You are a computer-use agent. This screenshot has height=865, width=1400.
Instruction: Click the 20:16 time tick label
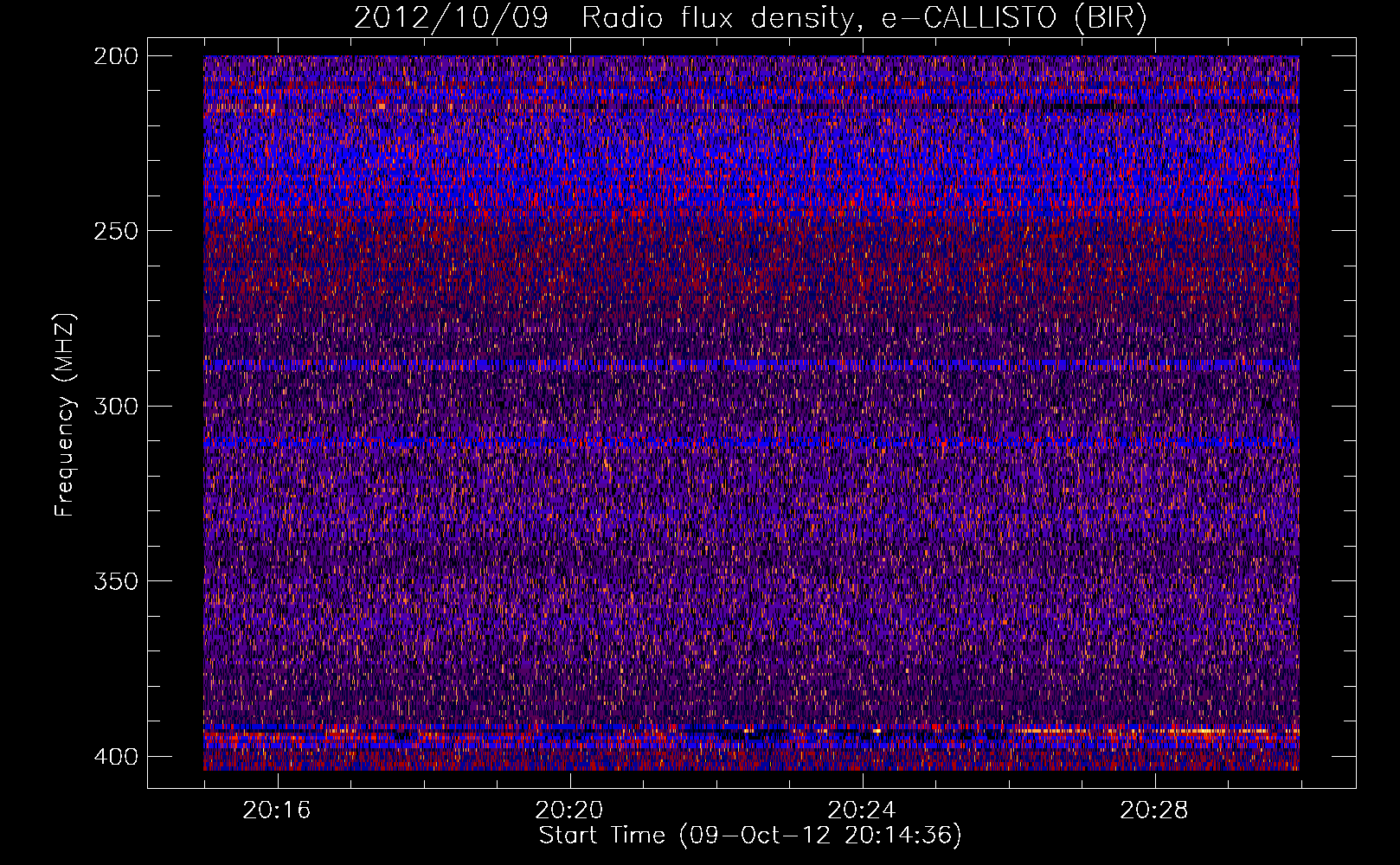tap(277, 811)
